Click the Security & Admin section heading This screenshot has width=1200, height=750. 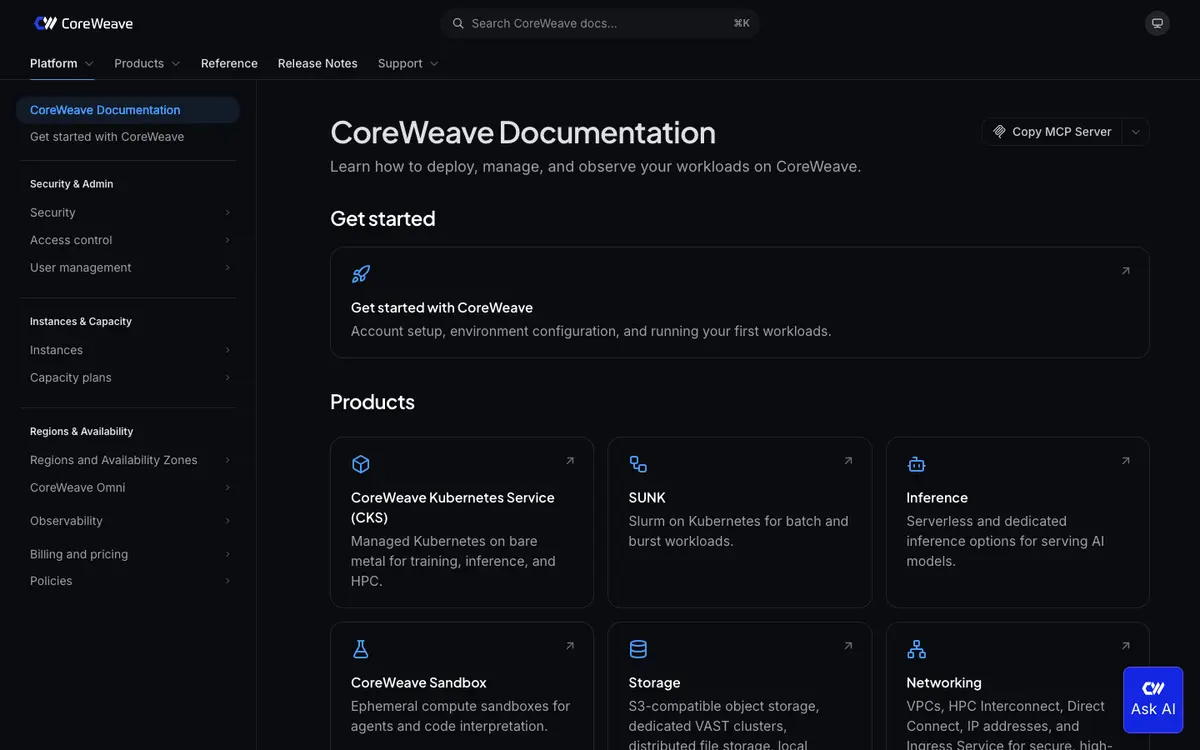click(72, 184)
